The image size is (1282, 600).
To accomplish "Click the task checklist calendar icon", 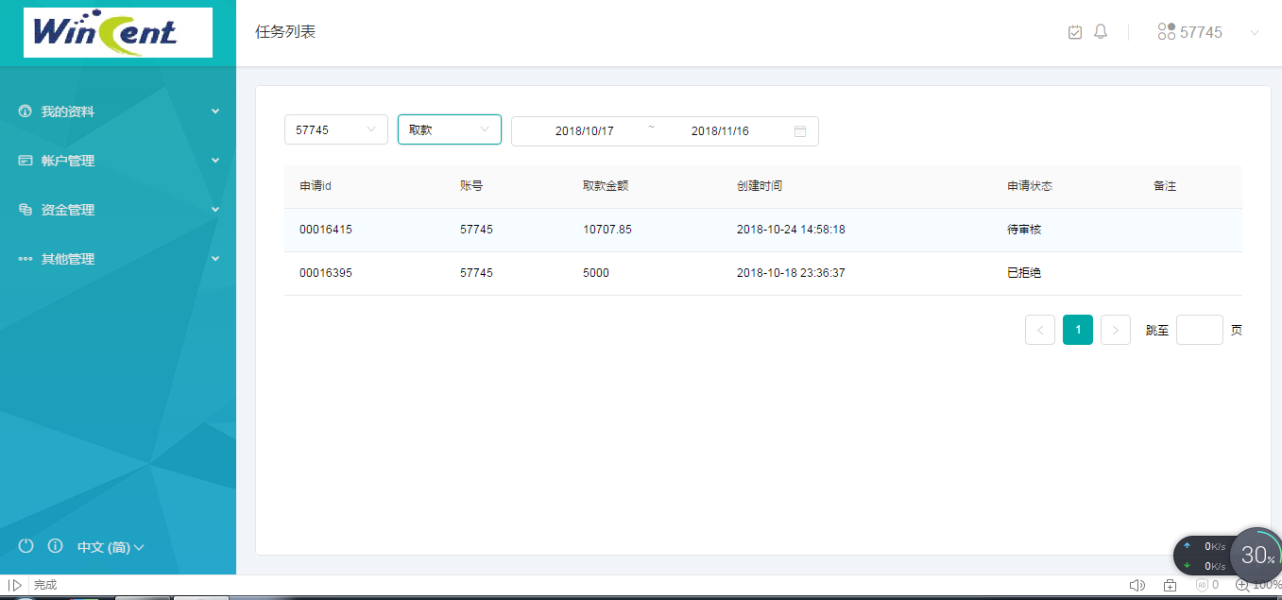I will pos(1075,32).
